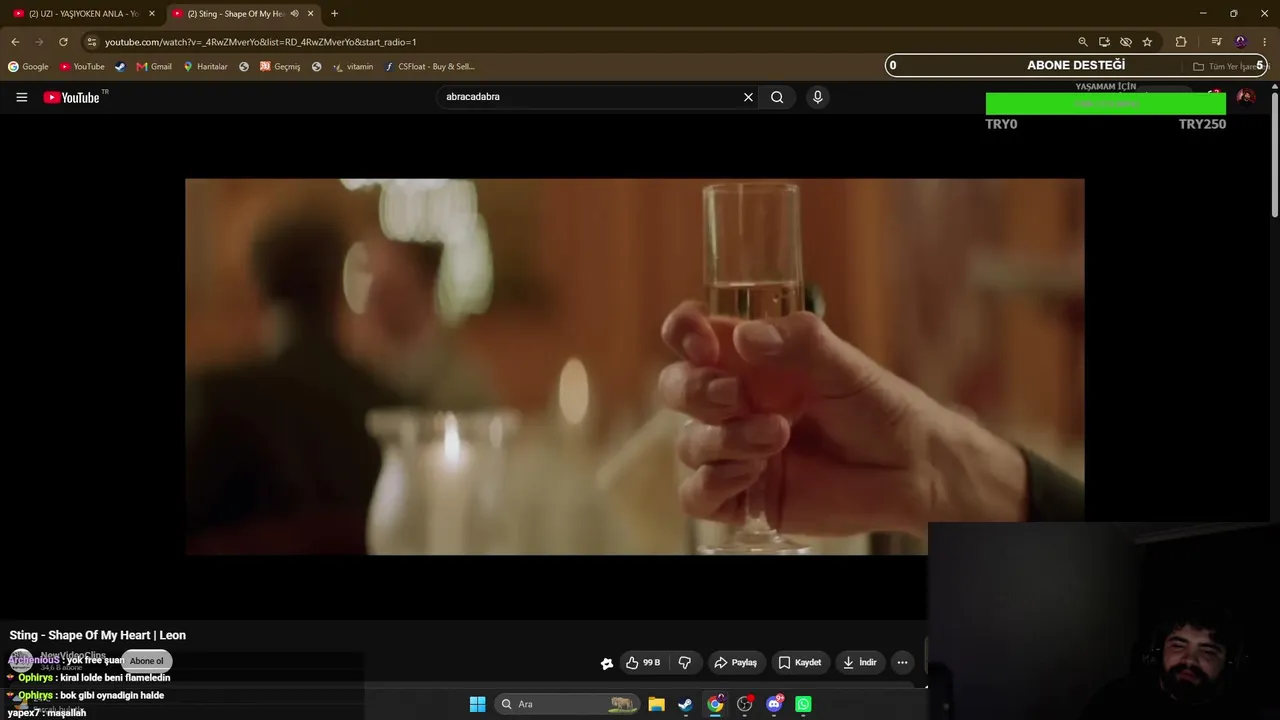Open the Extensions puzzle icon
Screen dimensions: 1280x720
pos(1181,42)
